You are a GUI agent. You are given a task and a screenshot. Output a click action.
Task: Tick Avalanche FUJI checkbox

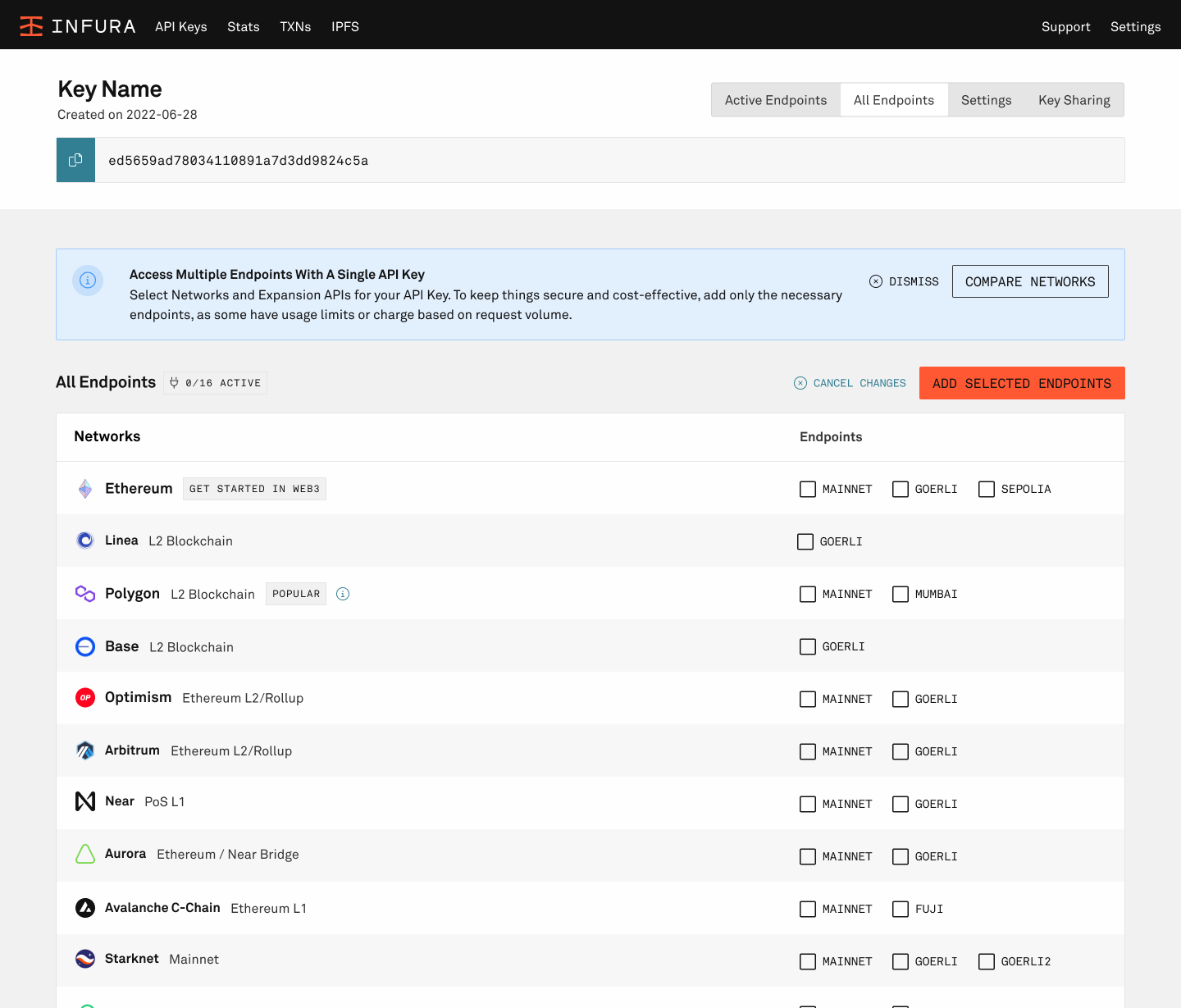tap(901, 909)
